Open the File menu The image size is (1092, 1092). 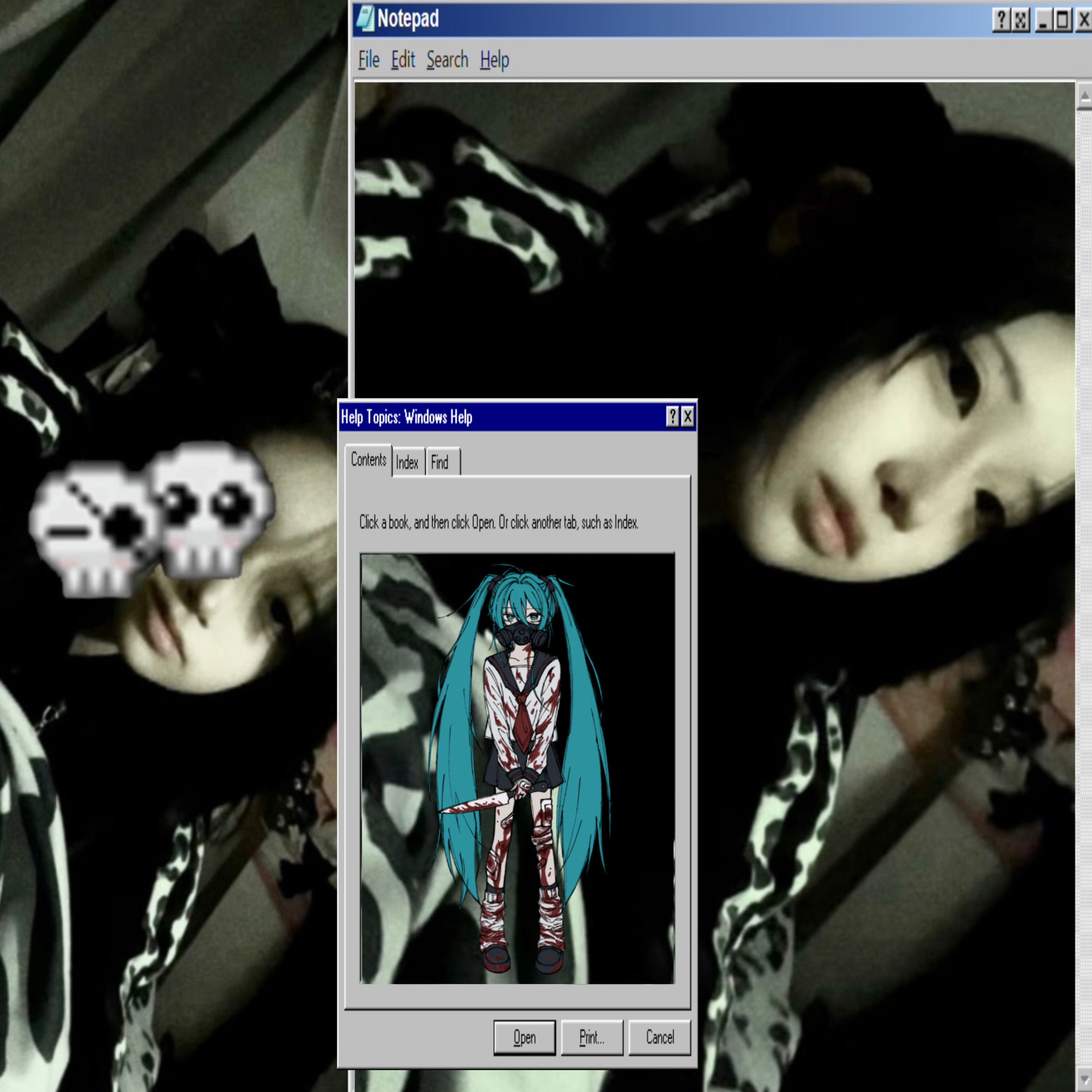368,59
